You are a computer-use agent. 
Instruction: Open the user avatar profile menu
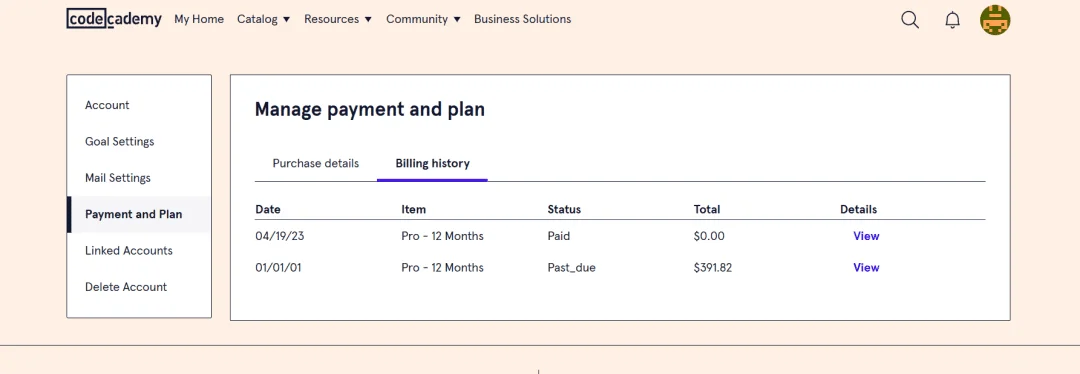click(995, 20)
